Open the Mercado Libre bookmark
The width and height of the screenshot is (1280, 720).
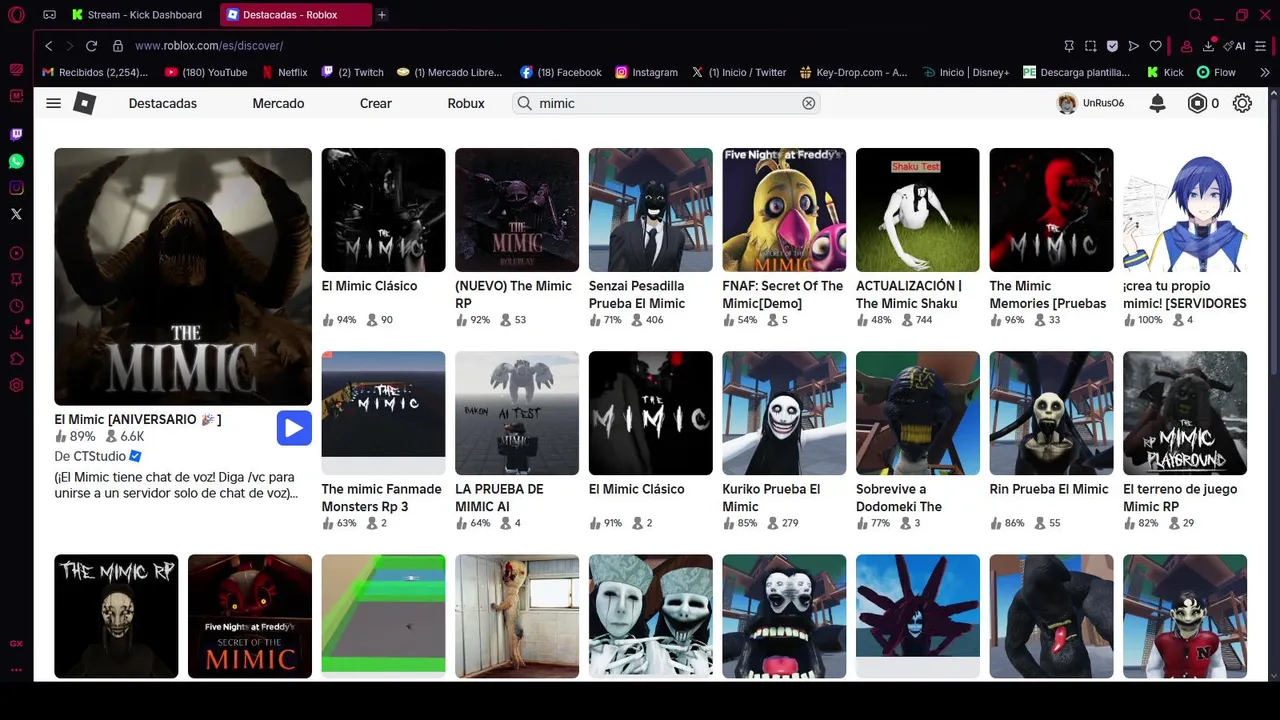449,72
